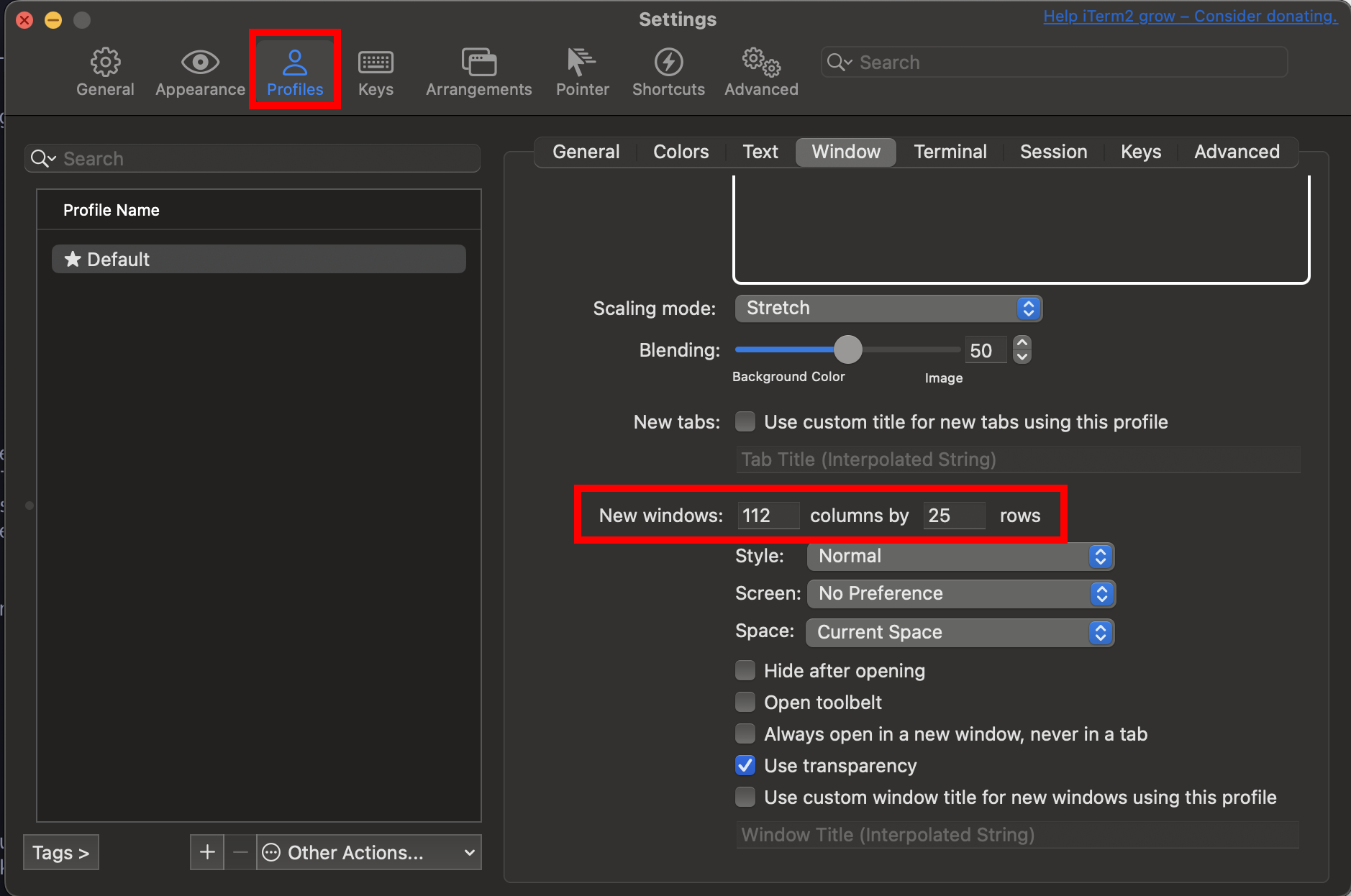This screenshot has height=896, width=1351.
Task: Open the Keys keyboard icon
Action: coord(376,63)
